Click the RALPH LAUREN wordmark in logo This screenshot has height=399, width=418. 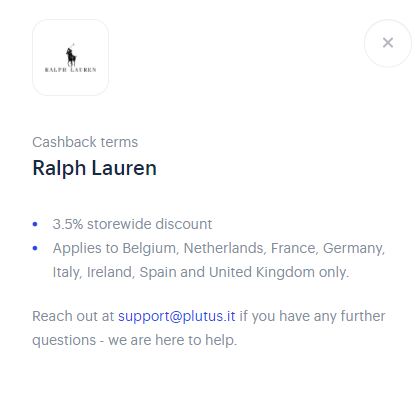click(70, 70)
